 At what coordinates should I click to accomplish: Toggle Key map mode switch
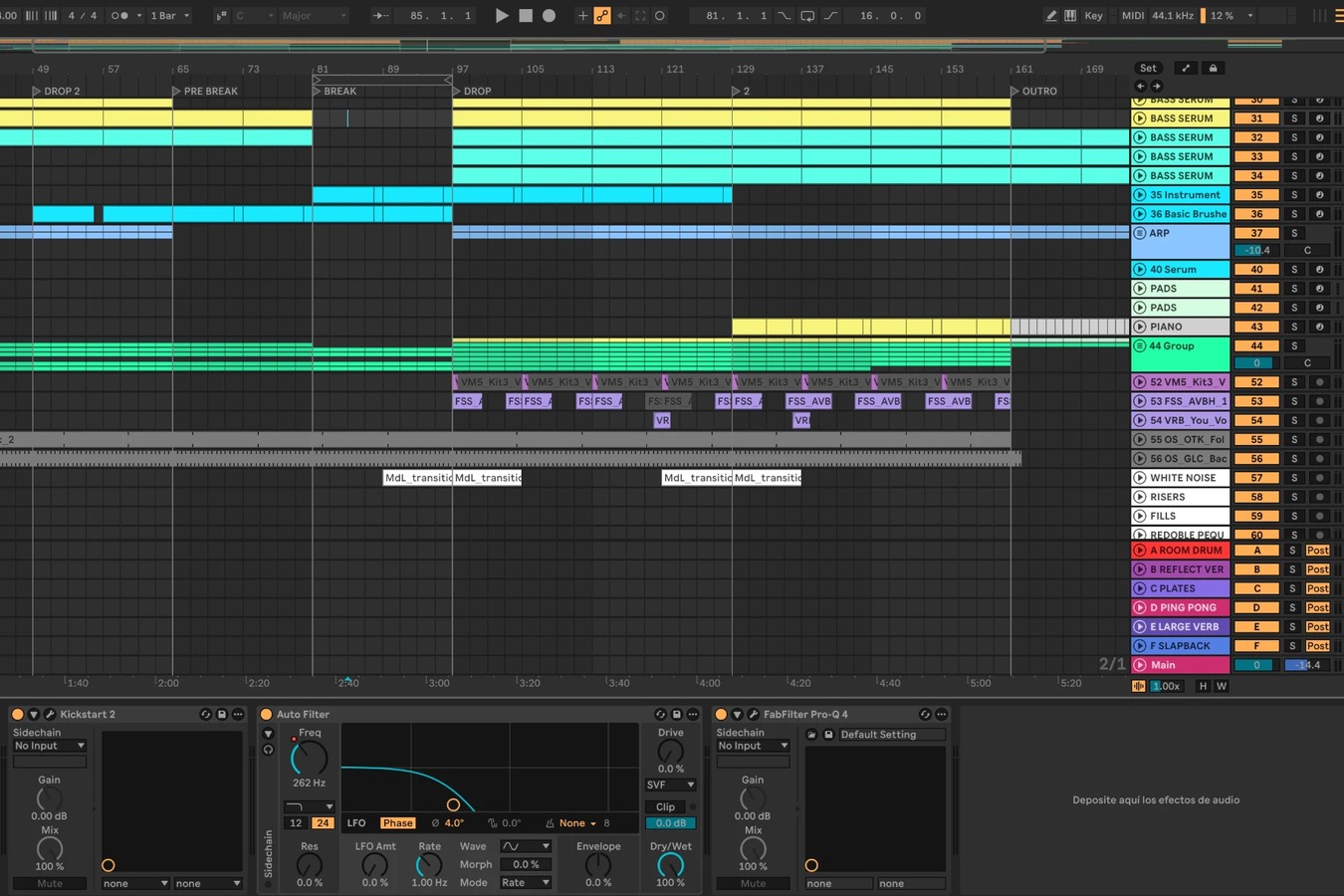coord(1093,16)
